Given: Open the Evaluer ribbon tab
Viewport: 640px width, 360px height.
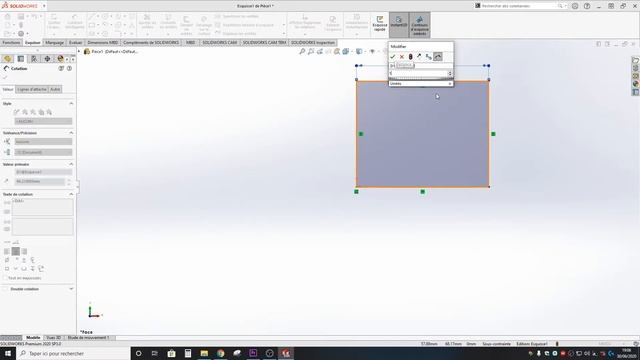Looking at the screenshot, I should (x=76, y=42).
